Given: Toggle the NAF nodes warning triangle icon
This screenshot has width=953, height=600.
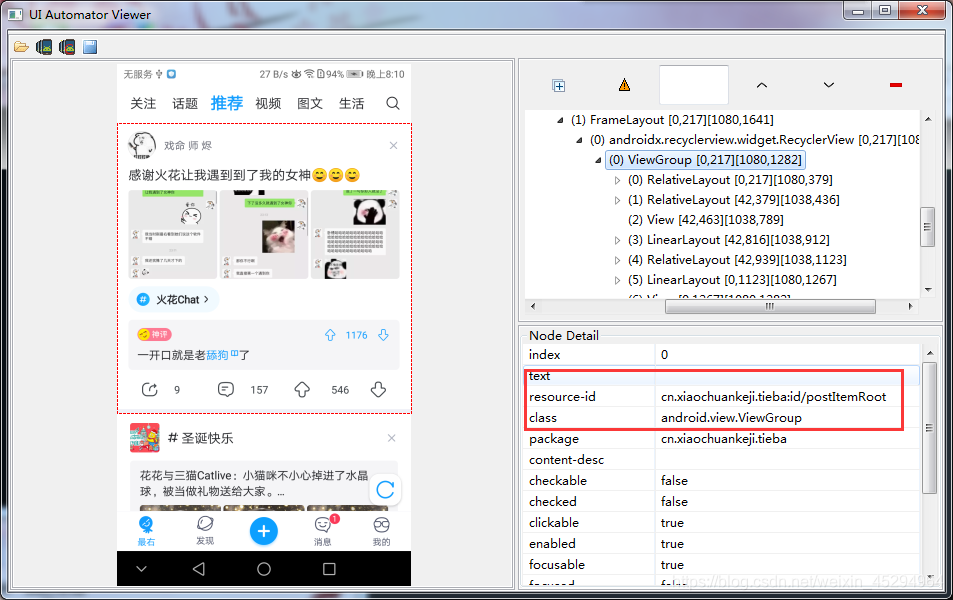Looking at the screenshot, I should tap(624, 85).
